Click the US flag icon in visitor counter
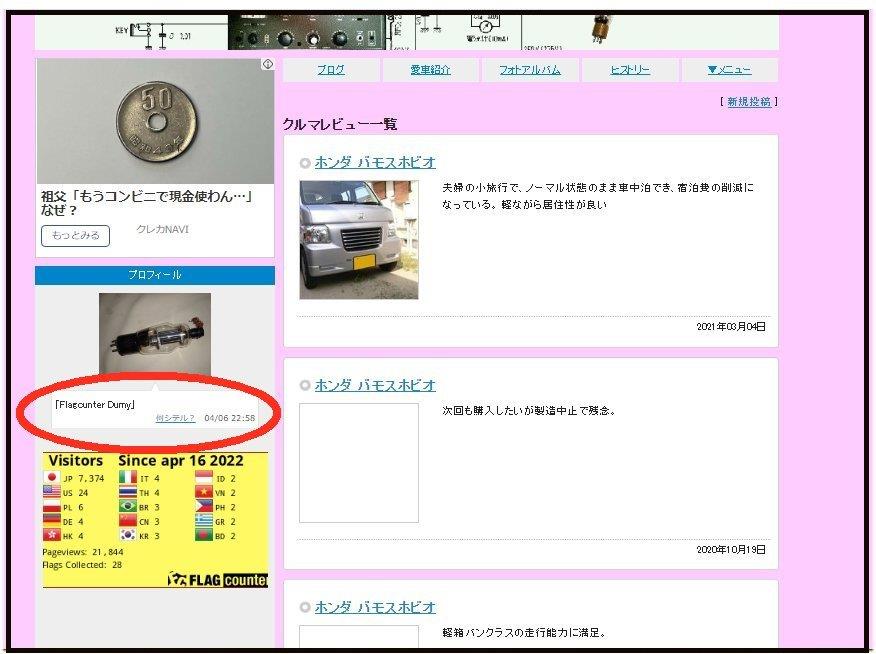The height and width of the screenshot is (654, 876). (51, 492)
